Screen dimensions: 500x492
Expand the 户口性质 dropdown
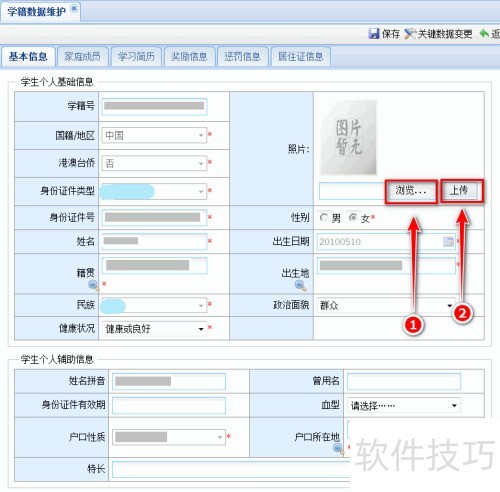(x=169, y=437)
